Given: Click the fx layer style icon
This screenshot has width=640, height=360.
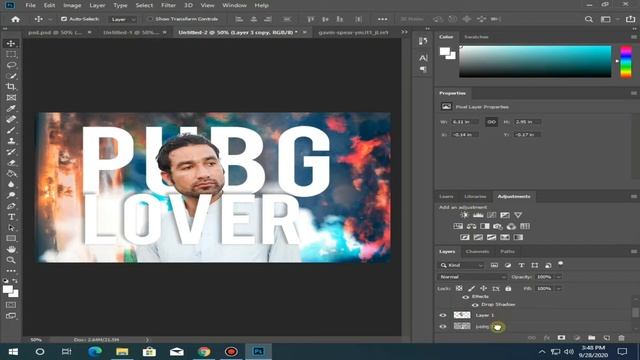Looking at the screenshot, I should [x=547, y=338].
